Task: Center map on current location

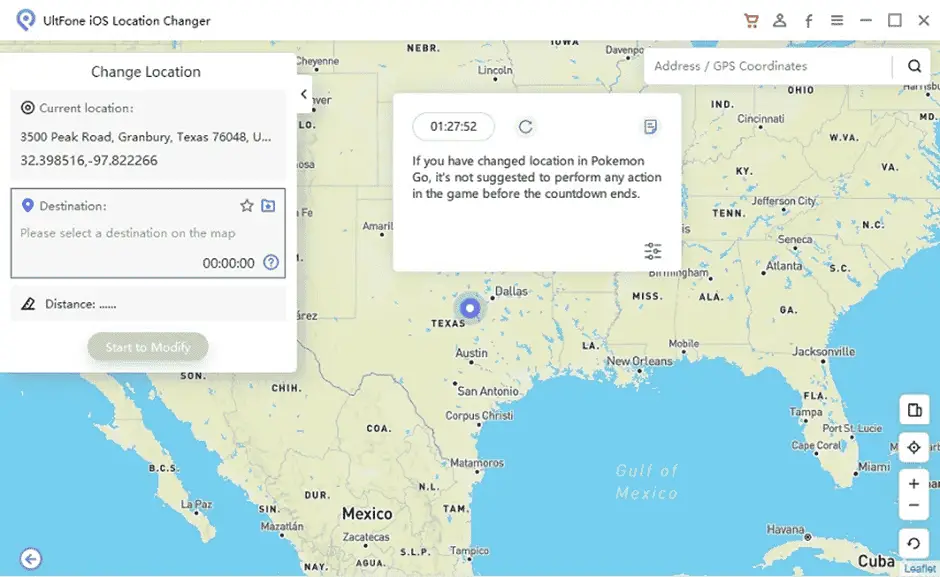Action: pyautogui.click(x=914, y=447)
